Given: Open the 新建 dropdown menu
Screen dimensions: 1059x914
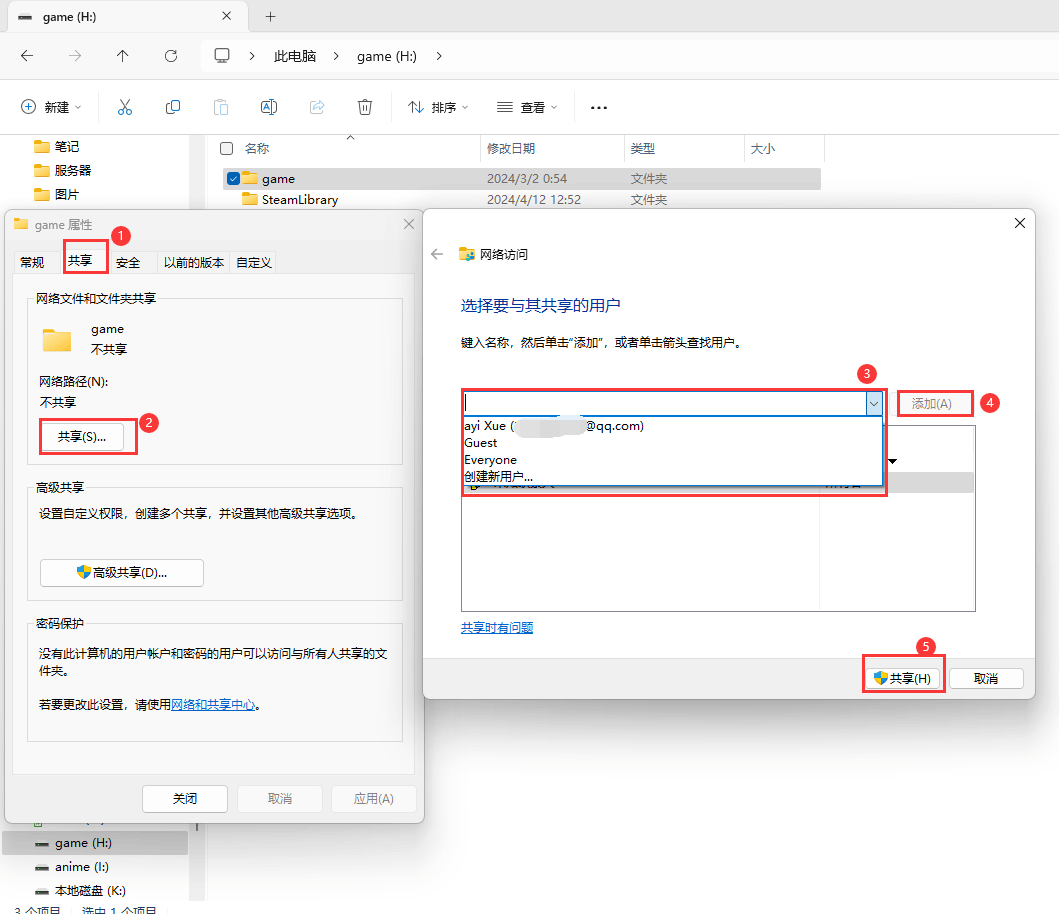Looking at the screenshot, I should tap(51, 107).
